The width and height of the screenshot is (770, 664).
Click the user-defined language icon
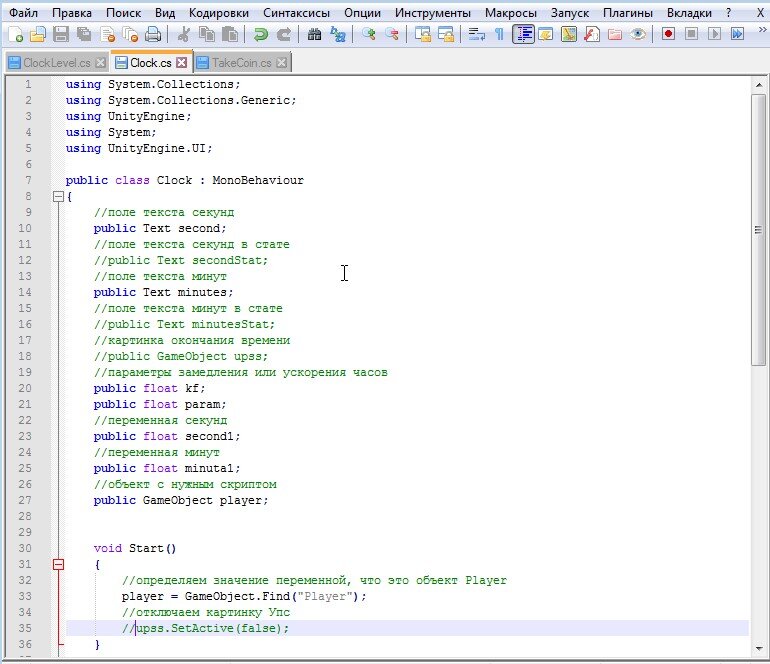coord(546,34)
